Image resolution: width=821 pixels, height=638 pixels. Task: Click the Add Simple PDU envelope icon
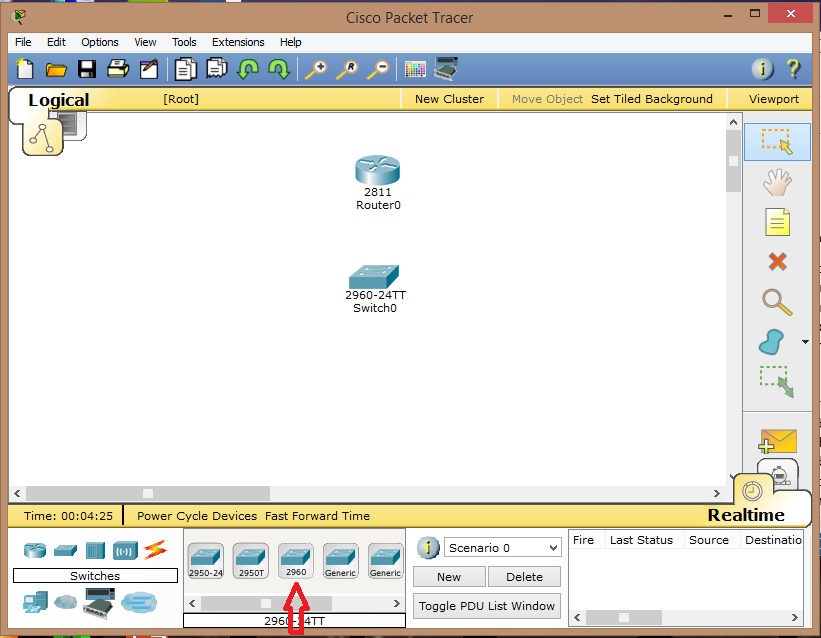point(777,441)
